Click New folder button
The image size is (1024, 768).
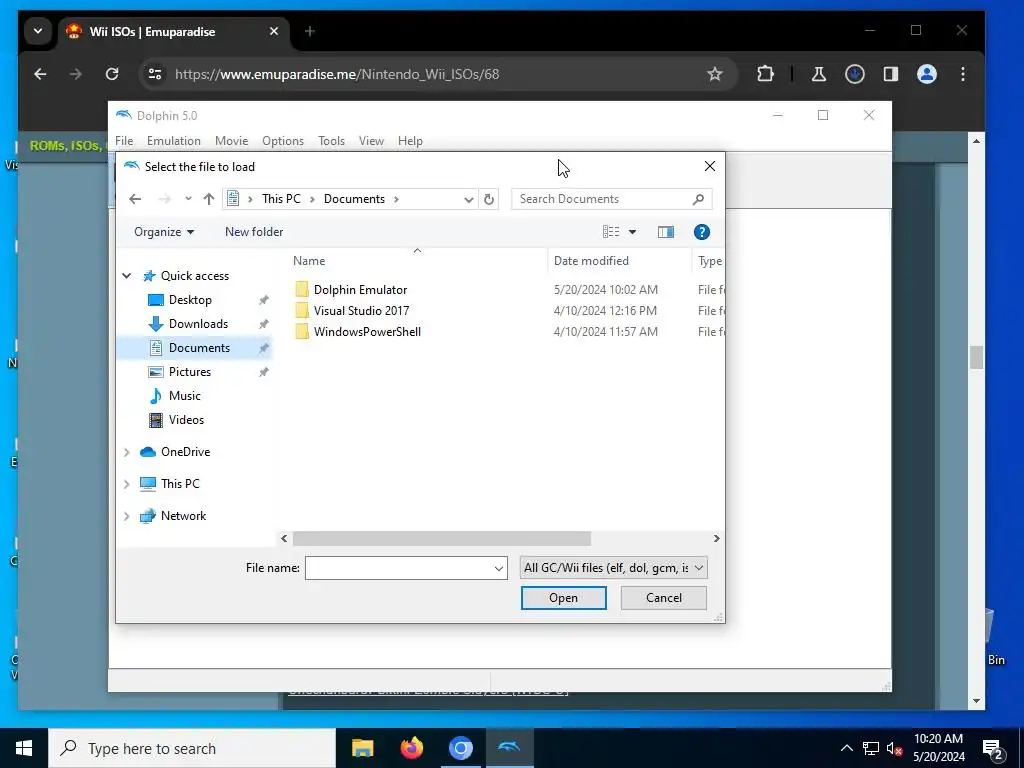254,232
